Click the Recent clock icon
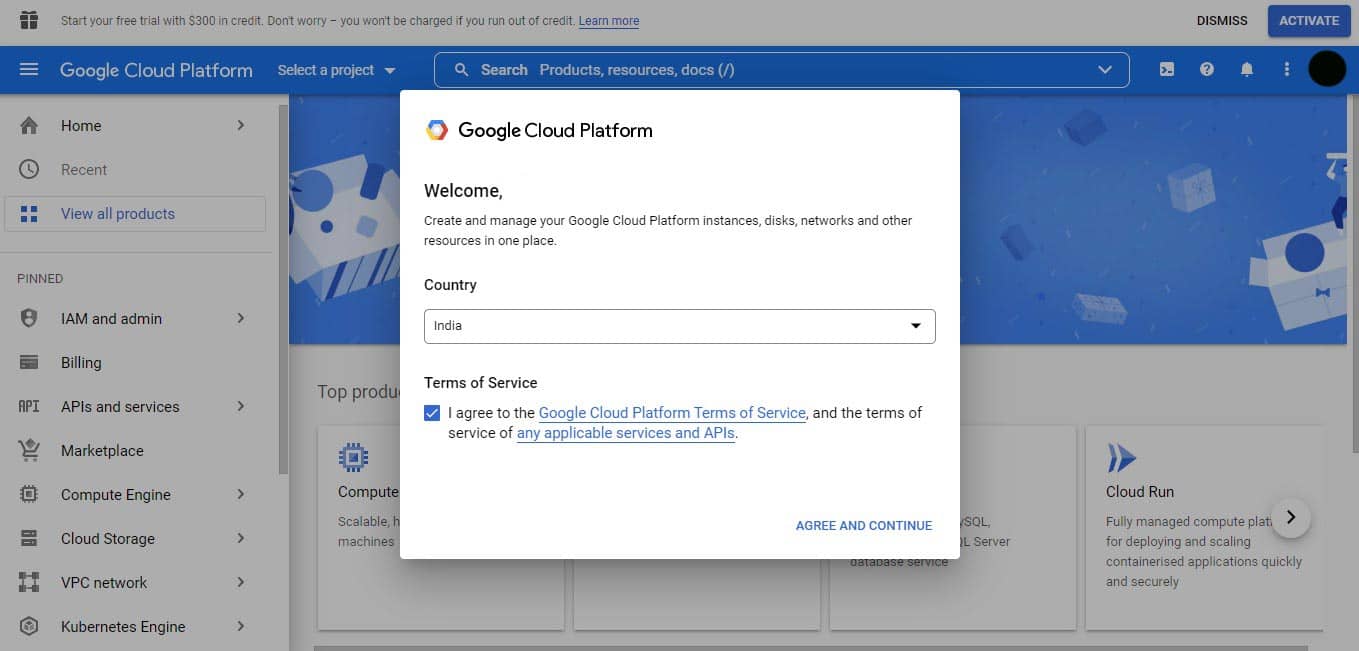 click(x=29, y=170)
